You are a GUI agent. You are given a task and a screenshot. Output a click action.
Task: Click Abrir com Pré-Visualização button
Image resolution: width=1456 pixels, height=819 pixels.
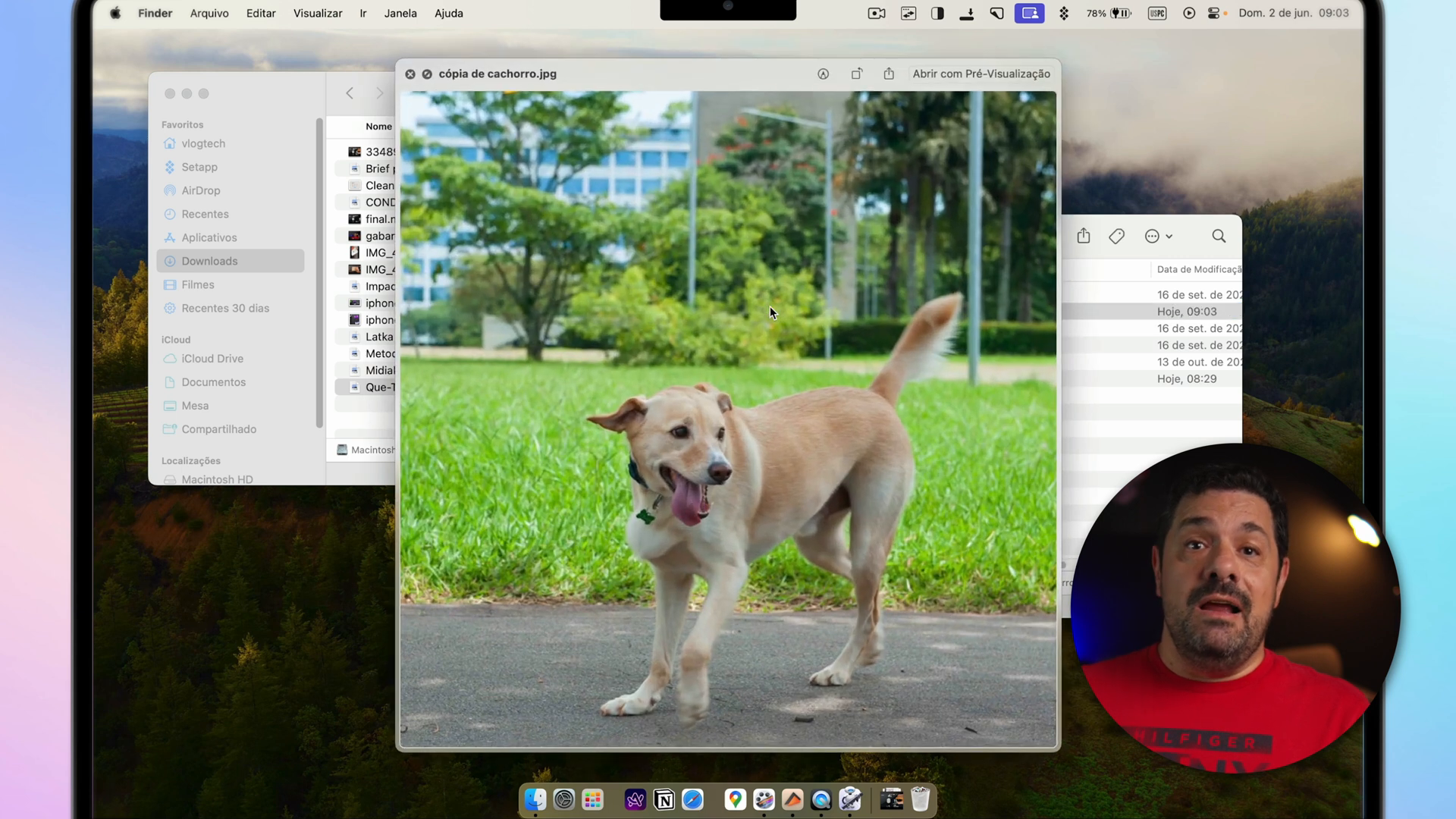(x=981, y=74)
